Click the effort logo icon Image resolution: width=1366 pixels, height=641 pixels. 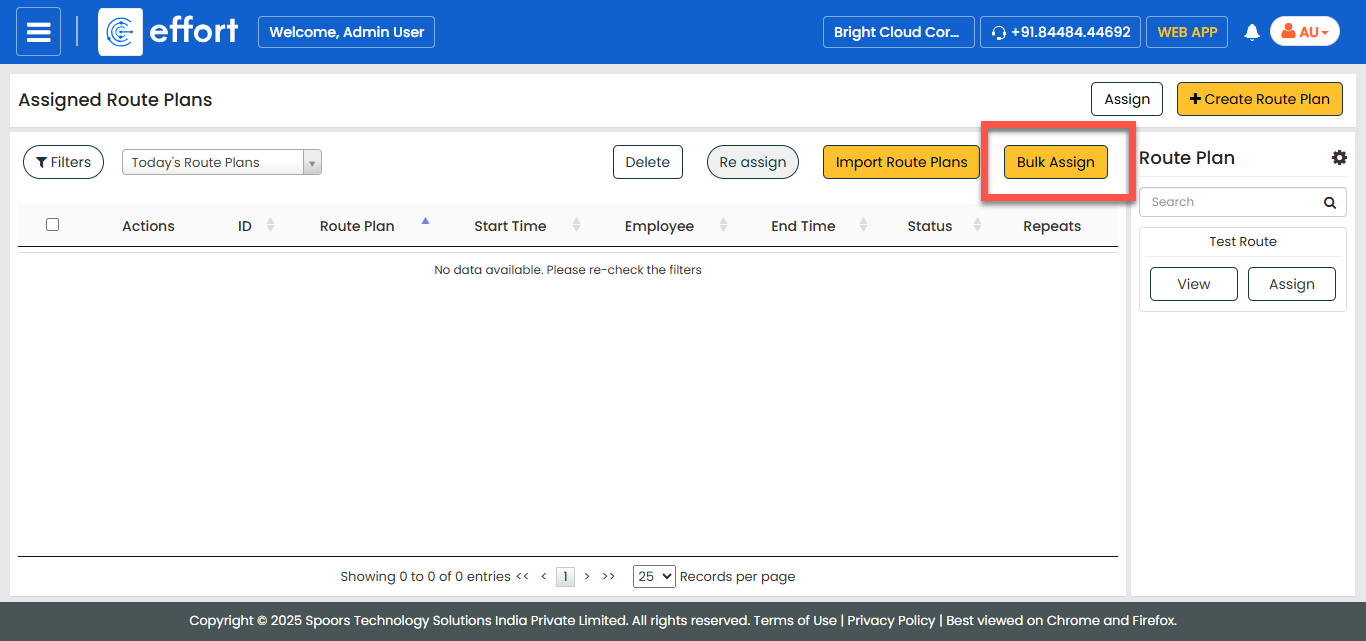(x=120, y=32)
